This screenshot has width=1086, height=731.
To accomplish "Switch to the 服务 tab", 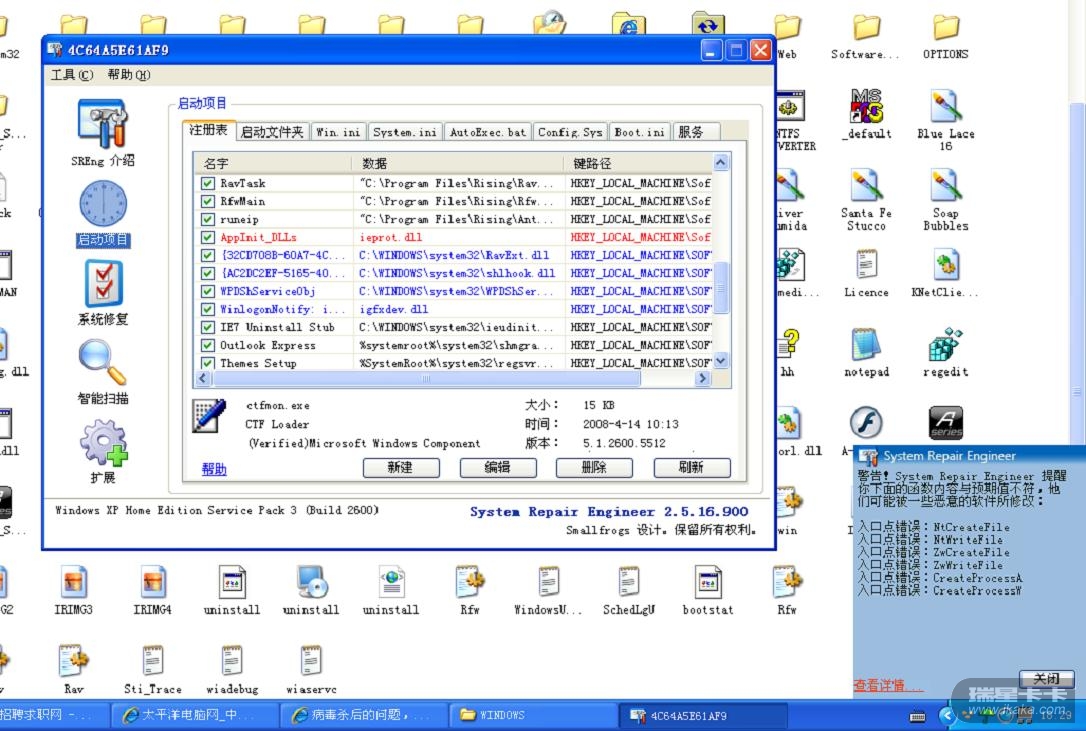I will [x=695, y=132].
